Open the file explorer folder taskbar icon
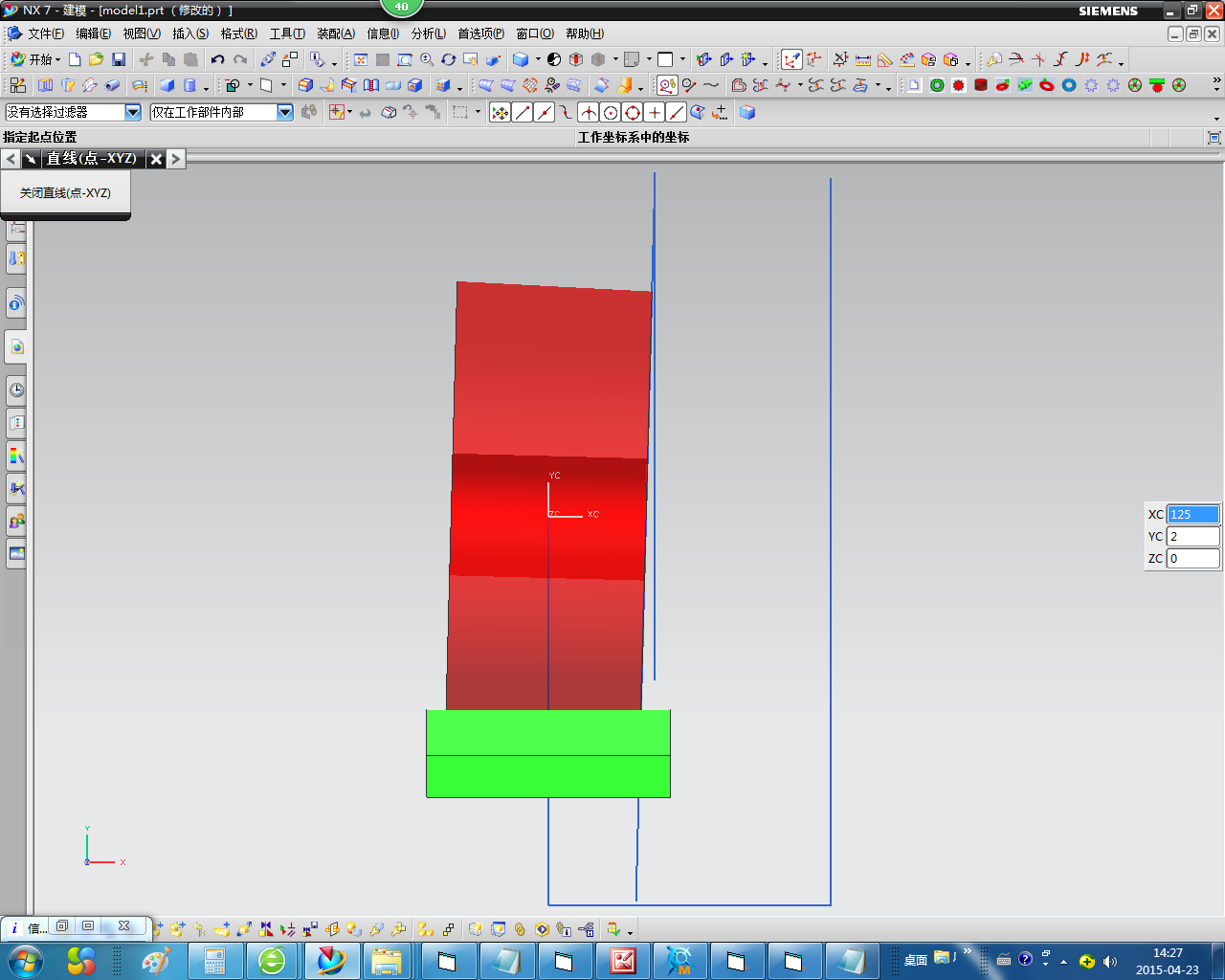 pyautogui.click(x=387, y=960)
